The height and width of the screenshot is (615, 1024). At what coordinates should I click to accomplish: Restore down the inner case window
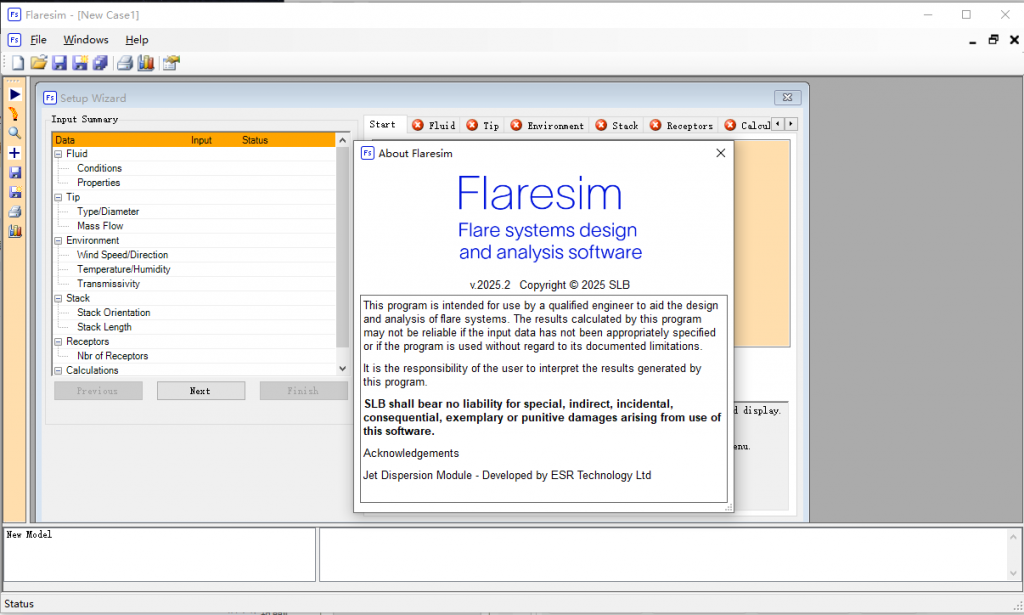coord(993,40)
